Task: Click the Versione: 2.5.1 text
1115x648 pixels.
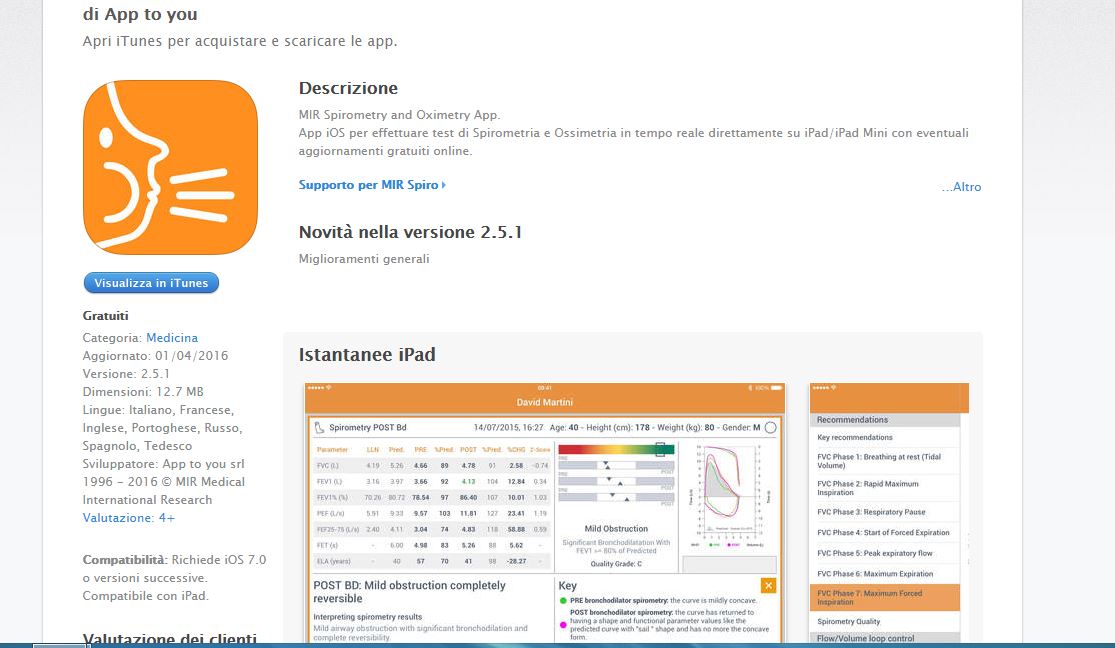Action: coord(127,373)
